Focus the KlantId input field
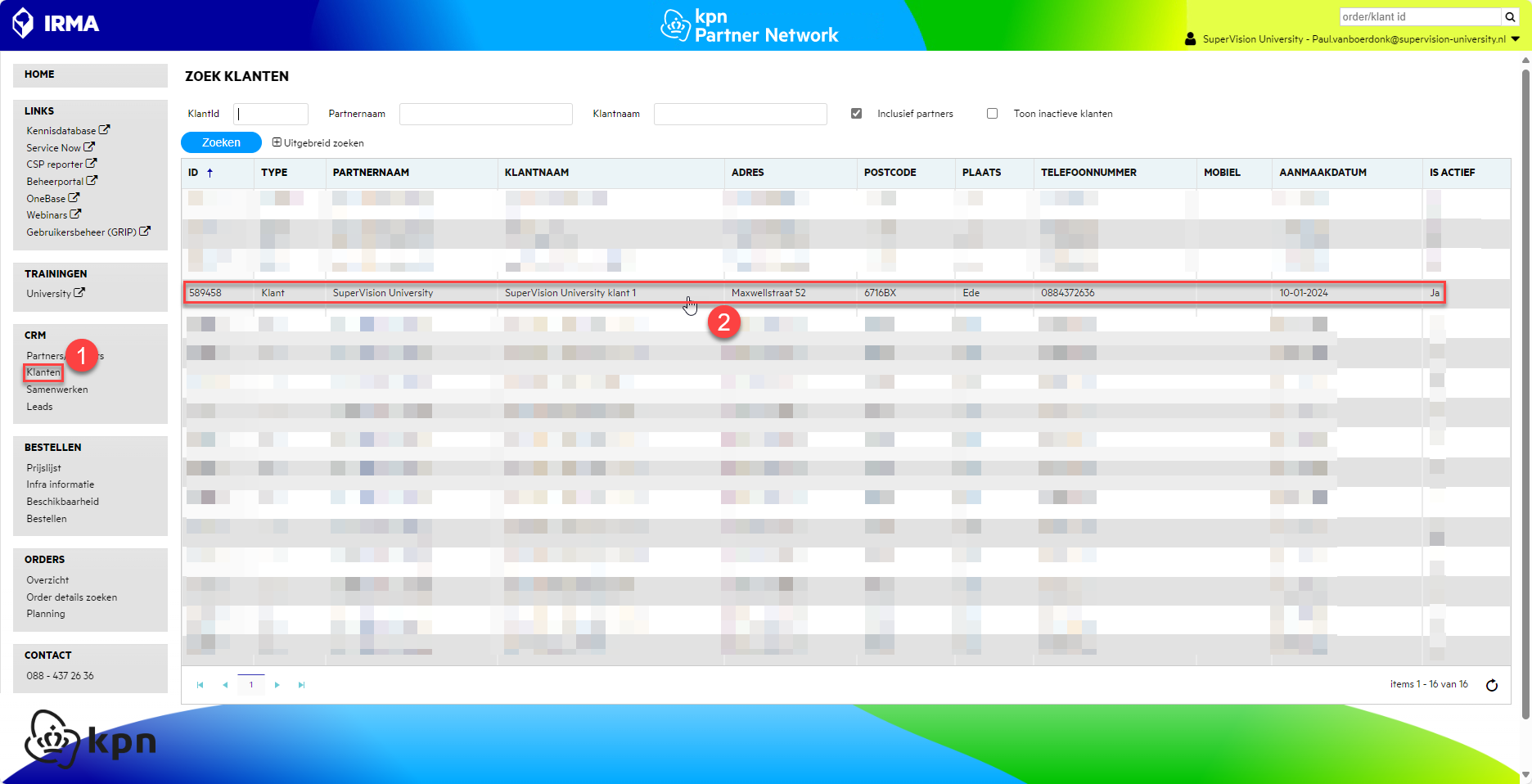Image resolution: width=1532 pixels, height=784 pixels. [271, 114]
